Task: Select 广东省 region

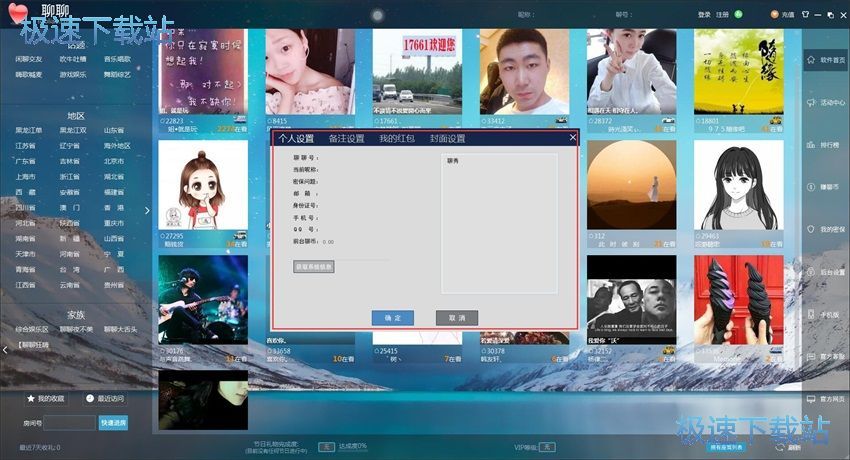Action: point(25,161)
